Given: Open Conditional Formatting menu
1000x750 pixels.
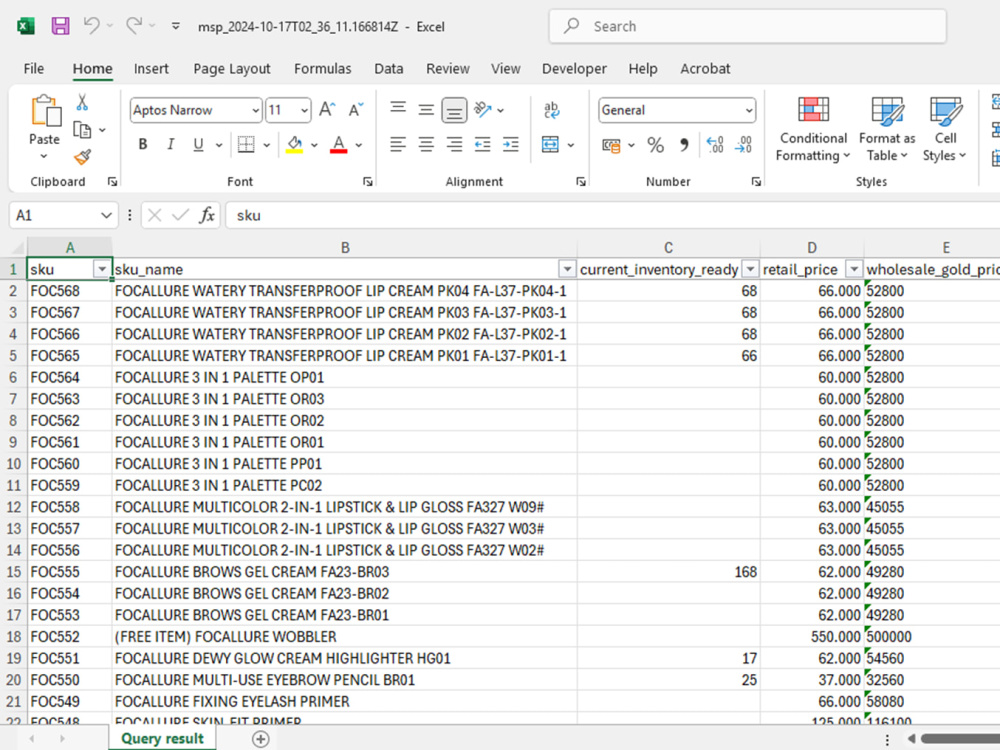Looking at the screenshot, I should [813, 128].
